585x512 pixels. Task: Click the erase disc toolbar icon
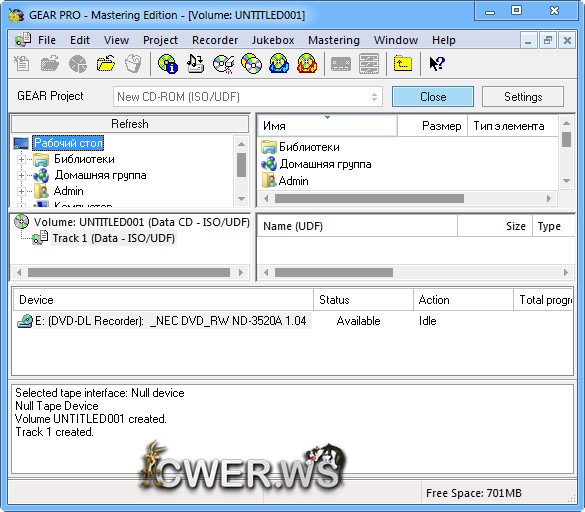point(223,64)
